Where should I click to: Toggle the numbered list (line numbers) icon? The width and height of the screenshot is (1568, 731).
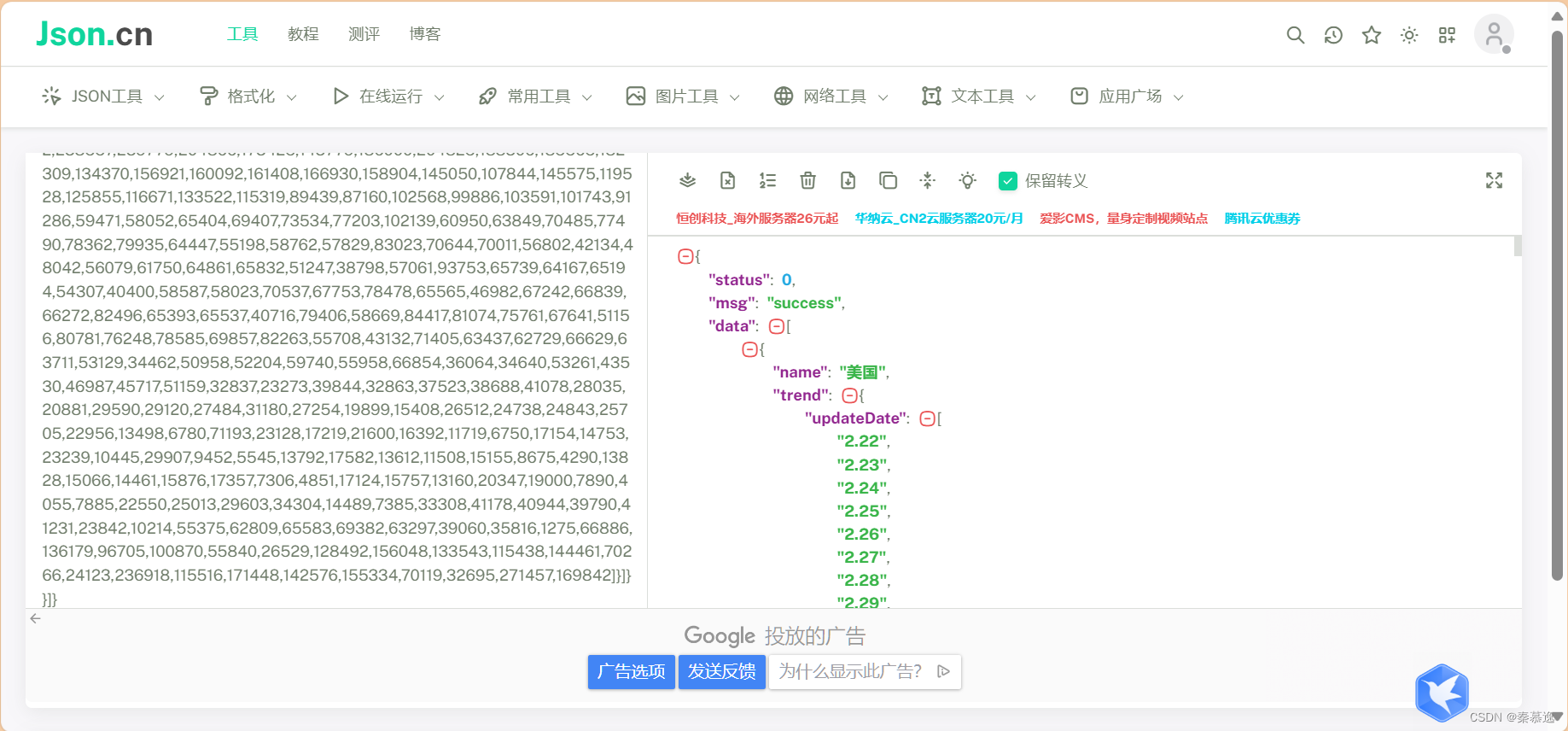point(767,180)
